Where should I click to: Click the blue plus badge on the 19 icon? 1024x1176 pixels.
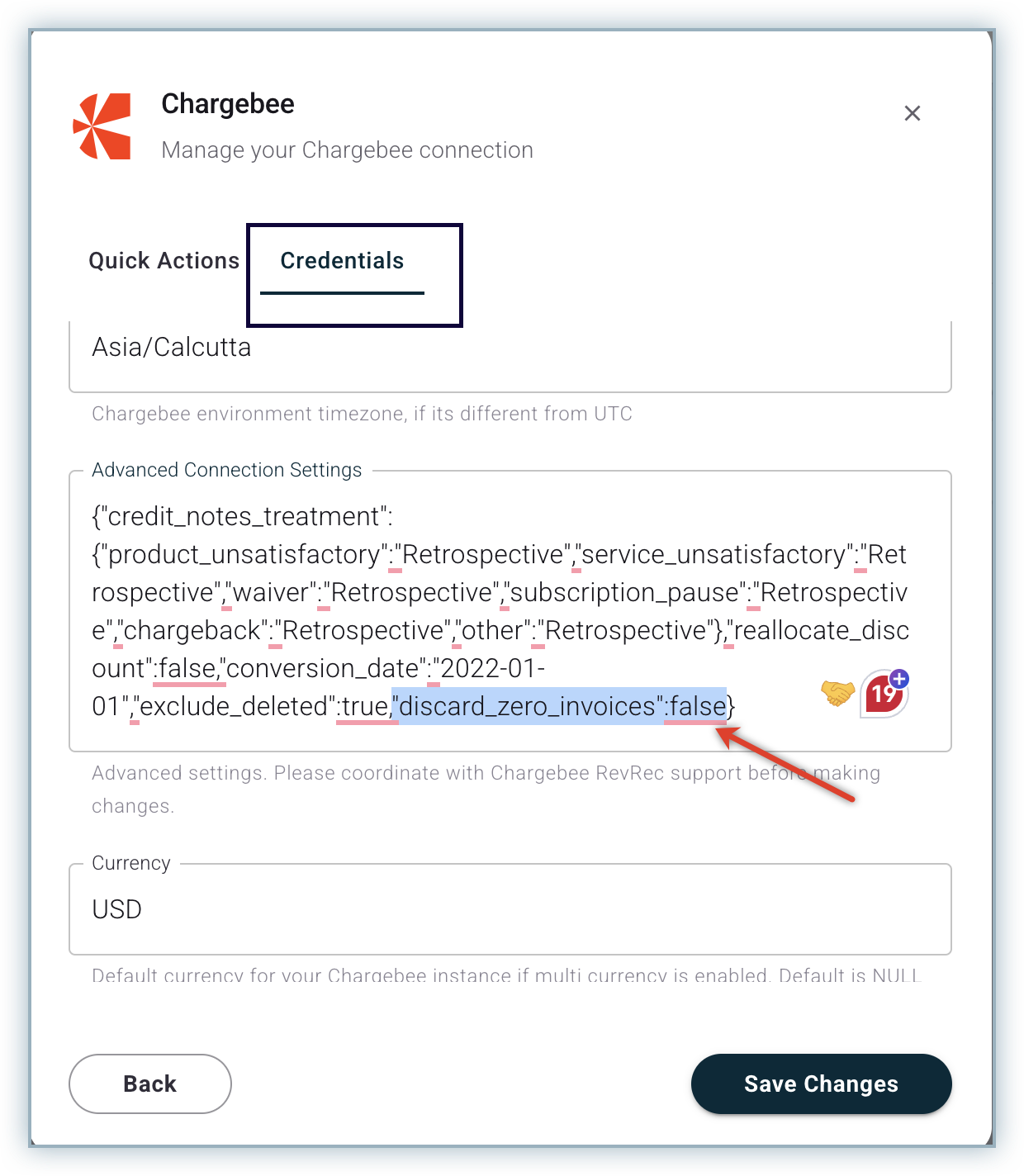tap(899, 679)
